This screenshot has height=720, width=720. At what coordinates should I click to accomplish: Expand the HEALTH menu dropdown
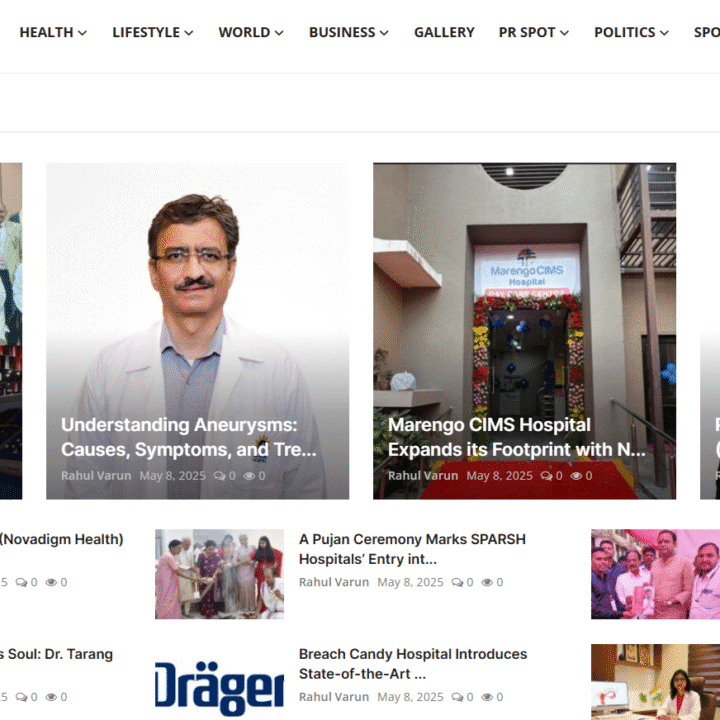[53, 32]
